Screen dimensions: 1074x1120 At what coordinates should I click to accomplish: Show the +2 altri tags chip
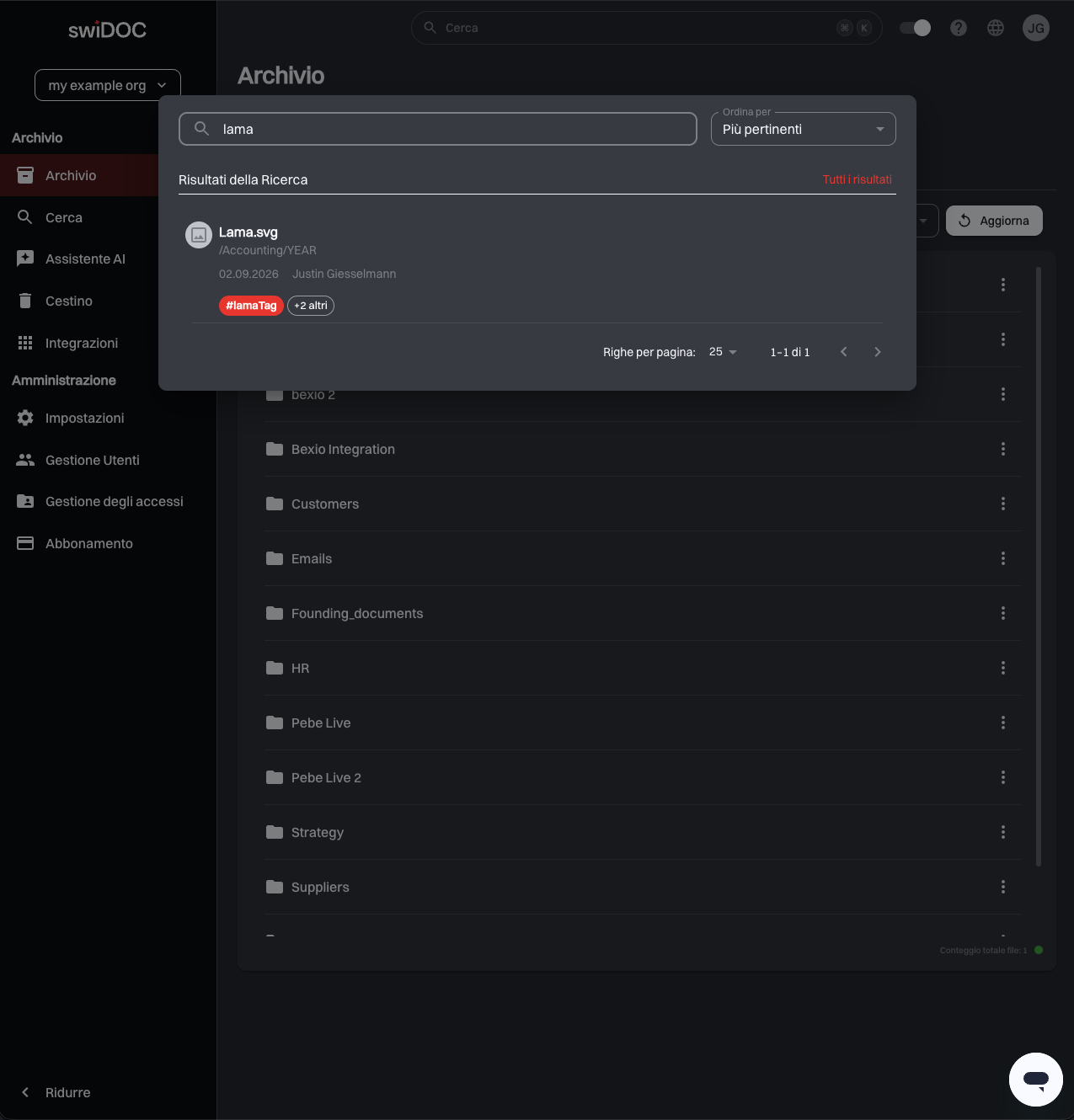[x=311, y=306]
